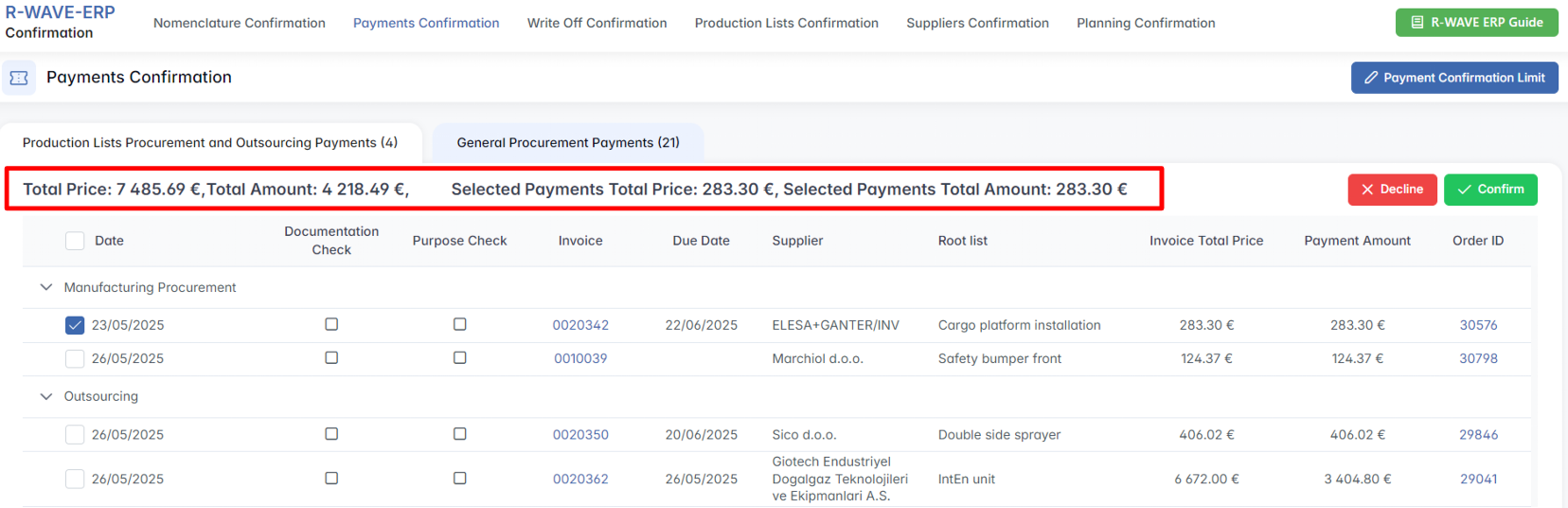Viewport: 1568px width, 508px height.
Task: Open the R-WAVE ERP Guide
Action: coord(1476,23)
